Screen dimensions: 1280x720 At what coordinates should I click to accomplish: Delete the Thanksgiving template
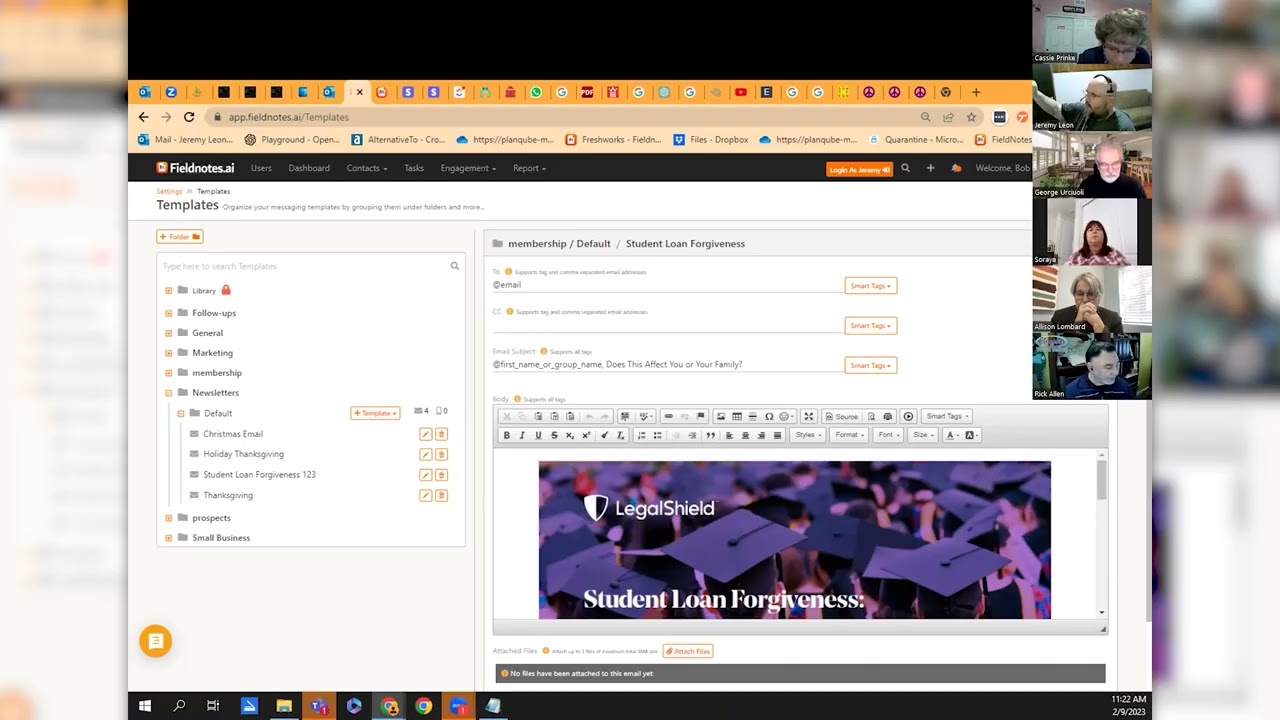pos(441,495)
